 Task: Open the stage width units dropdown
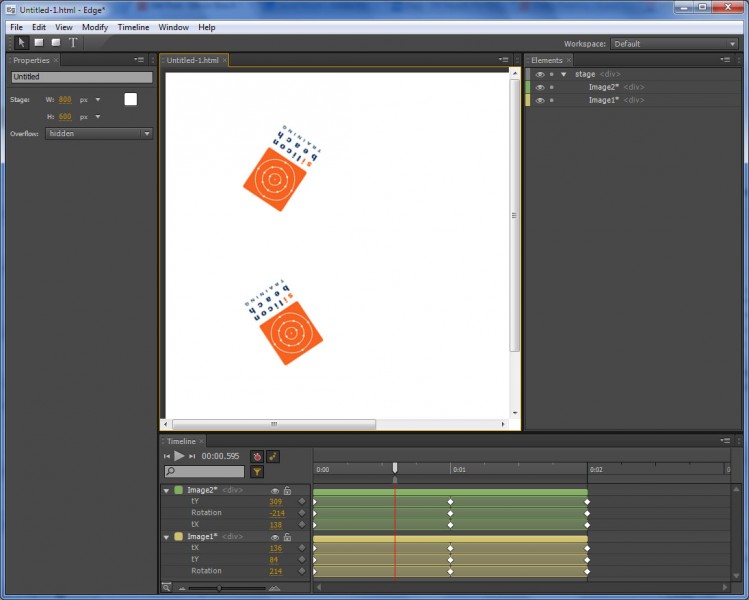[x=97, y=99]
